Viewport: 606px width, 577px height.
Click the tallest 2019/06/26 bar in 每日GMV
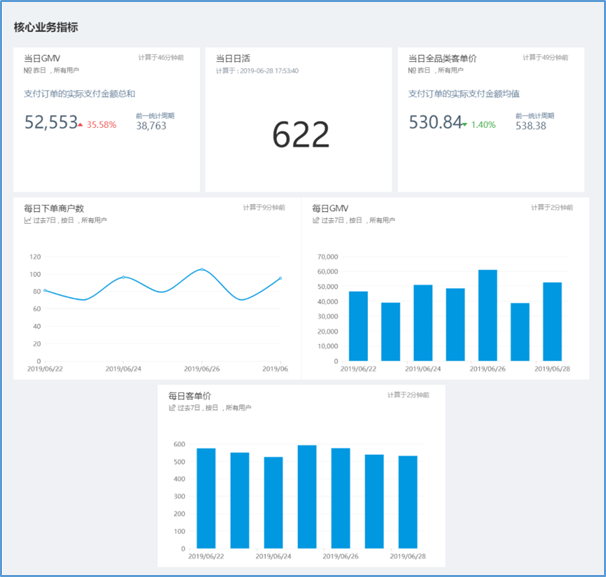point(488,315)
